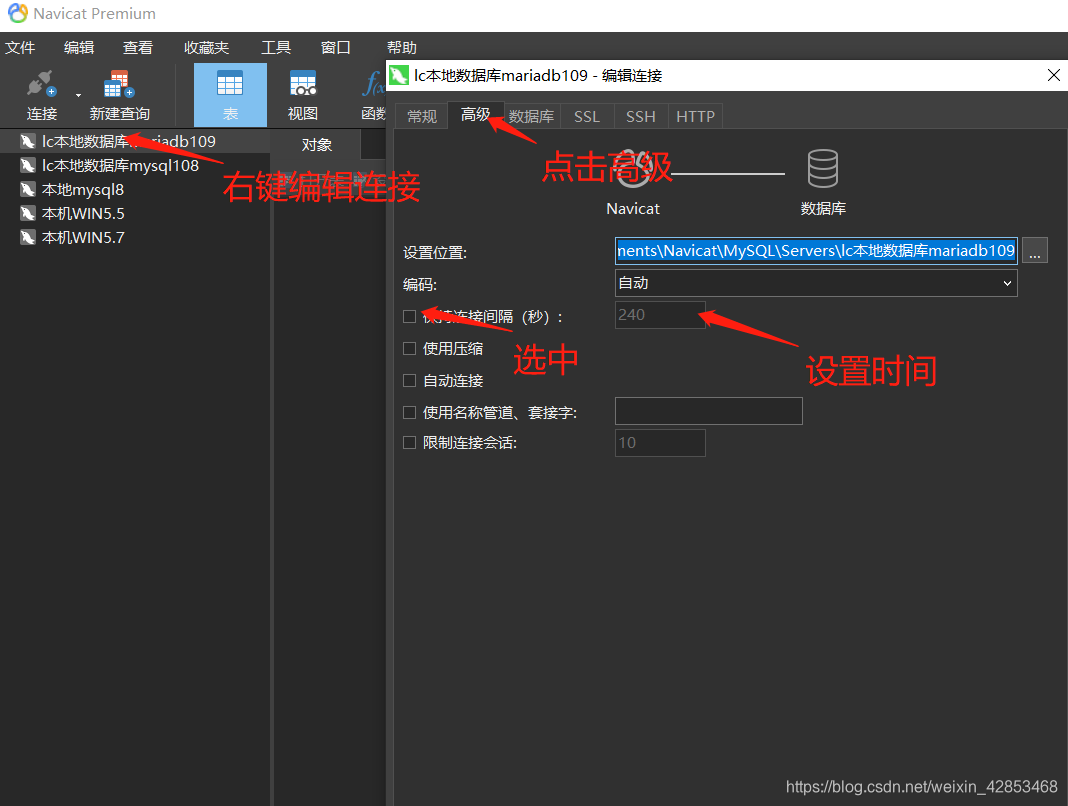Click the named pipe socket text field

708,411
